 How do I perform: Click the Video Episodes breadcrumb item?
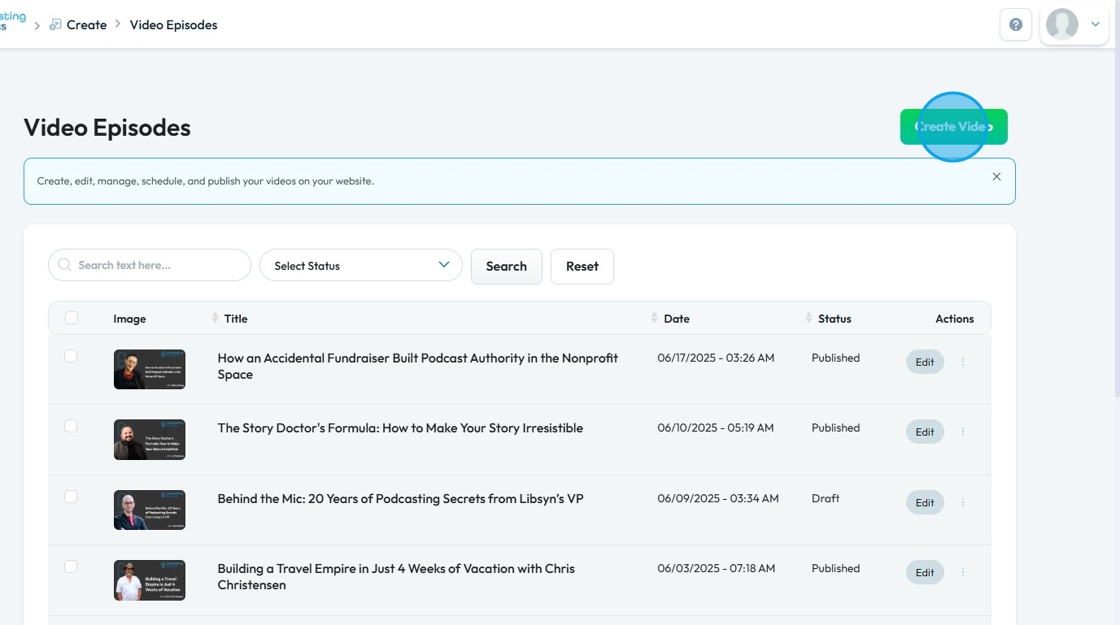tap(173, 25)
